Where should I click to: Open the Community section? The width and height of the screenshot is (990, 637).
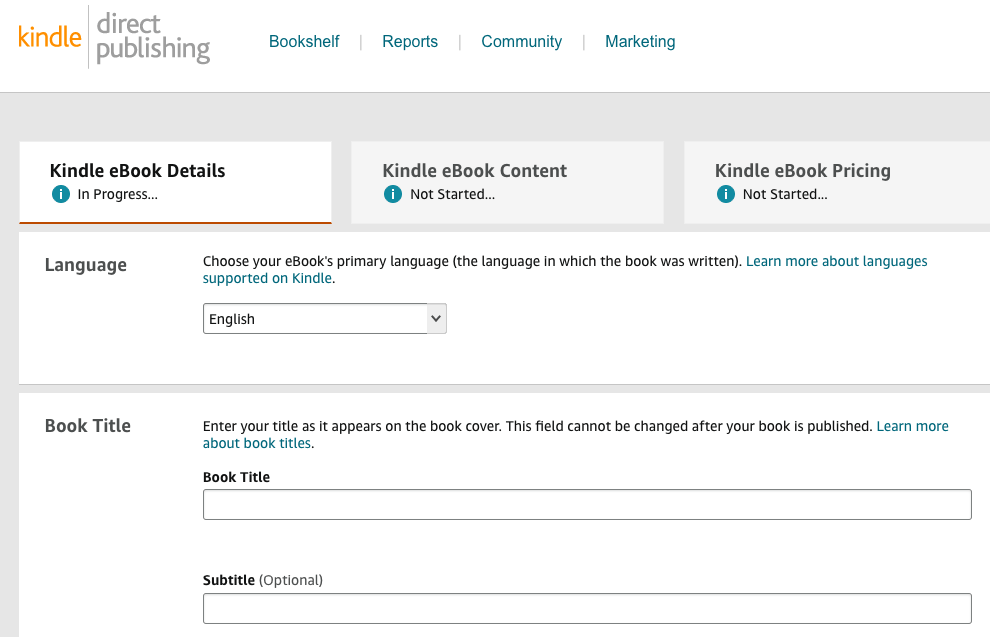pos(521,42)
